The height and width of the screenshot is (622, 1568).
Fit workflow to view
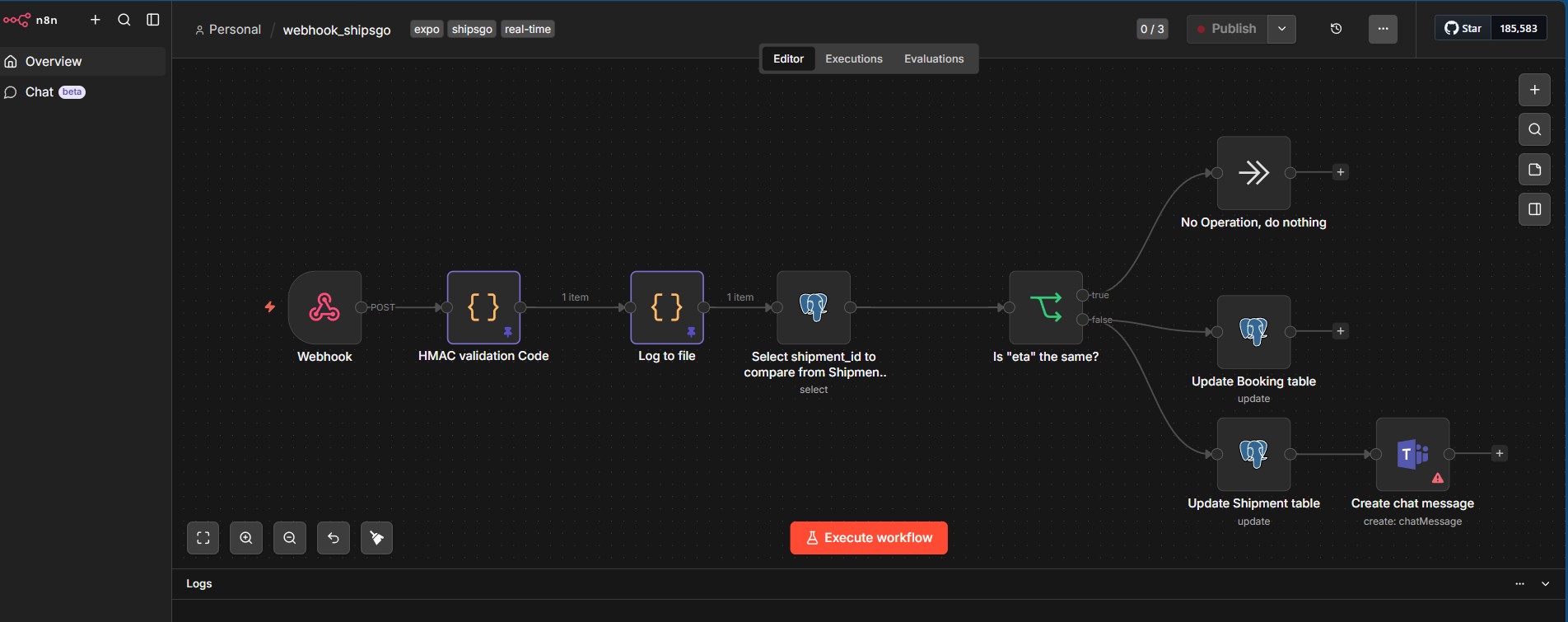(x=203, y=538)
